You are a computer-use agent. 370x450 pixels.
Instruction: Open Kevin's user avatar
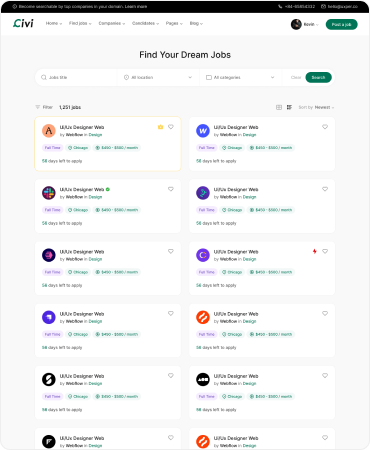(x=296, y=24)
